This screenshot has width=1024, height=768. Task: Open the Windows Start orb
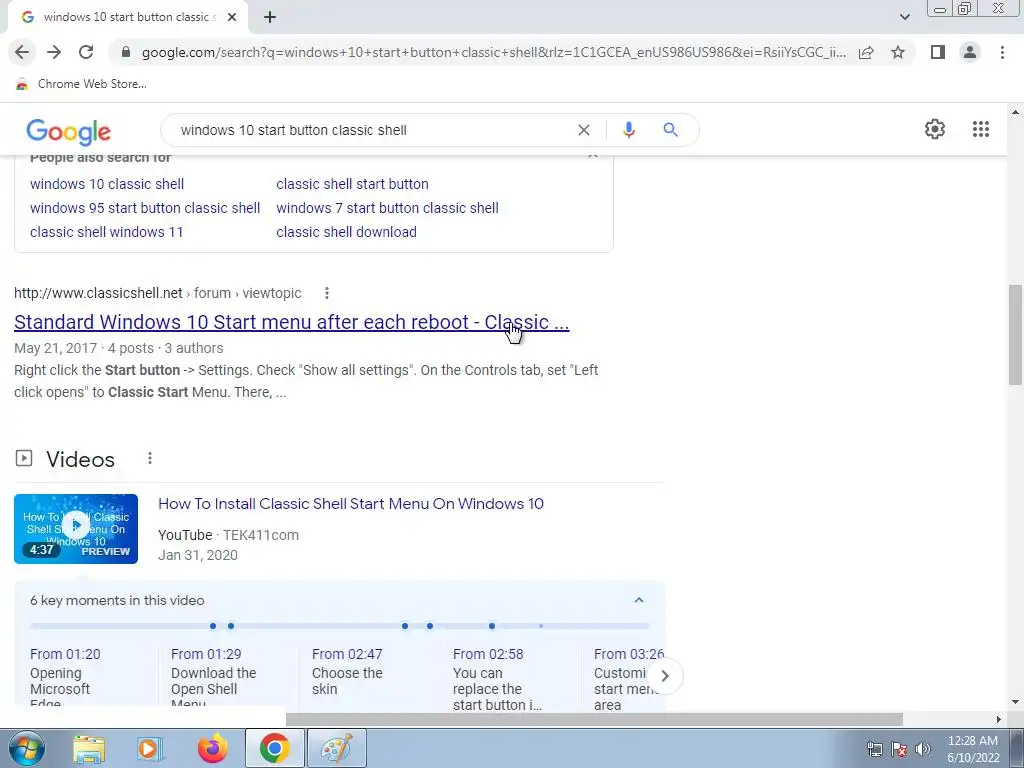click(x=26, y=748)
